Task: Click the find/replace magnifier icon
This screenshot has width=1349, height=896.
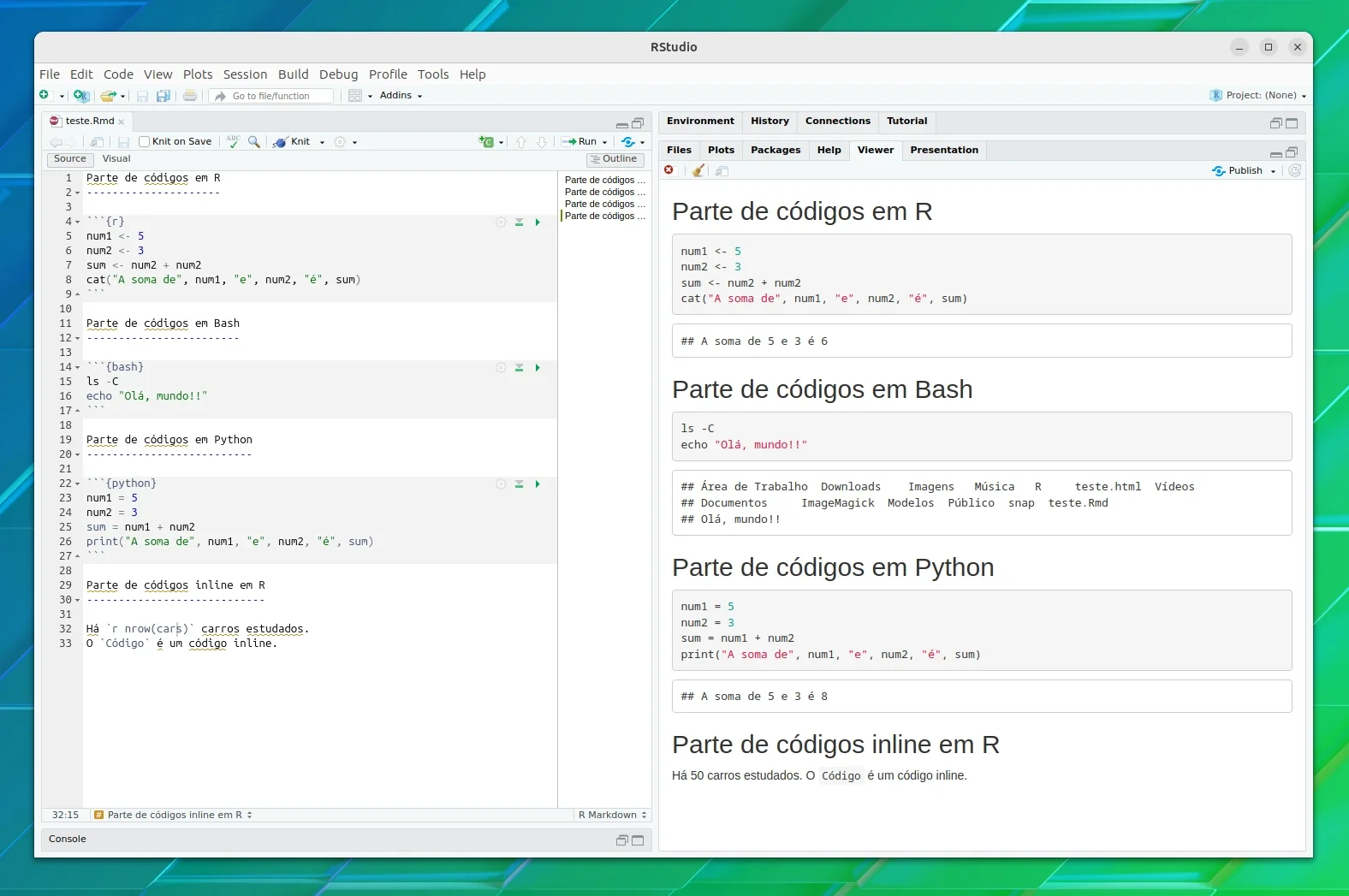Action: (254, 142)
